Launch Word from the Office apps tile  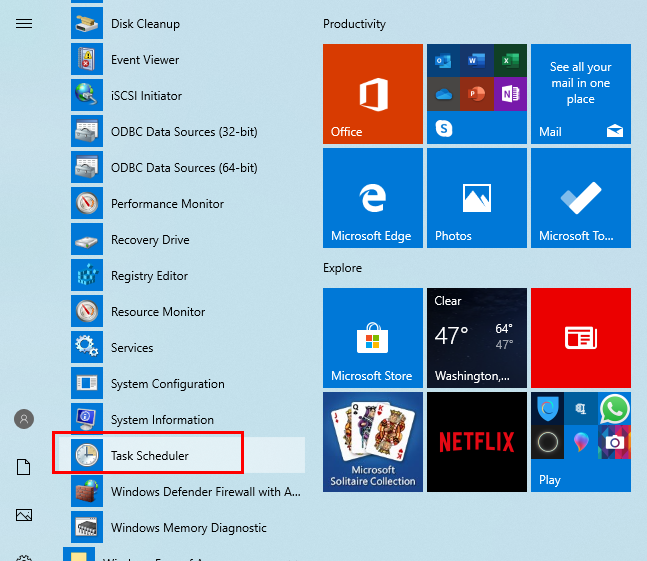pyautogui.click(x=477, y=61)
